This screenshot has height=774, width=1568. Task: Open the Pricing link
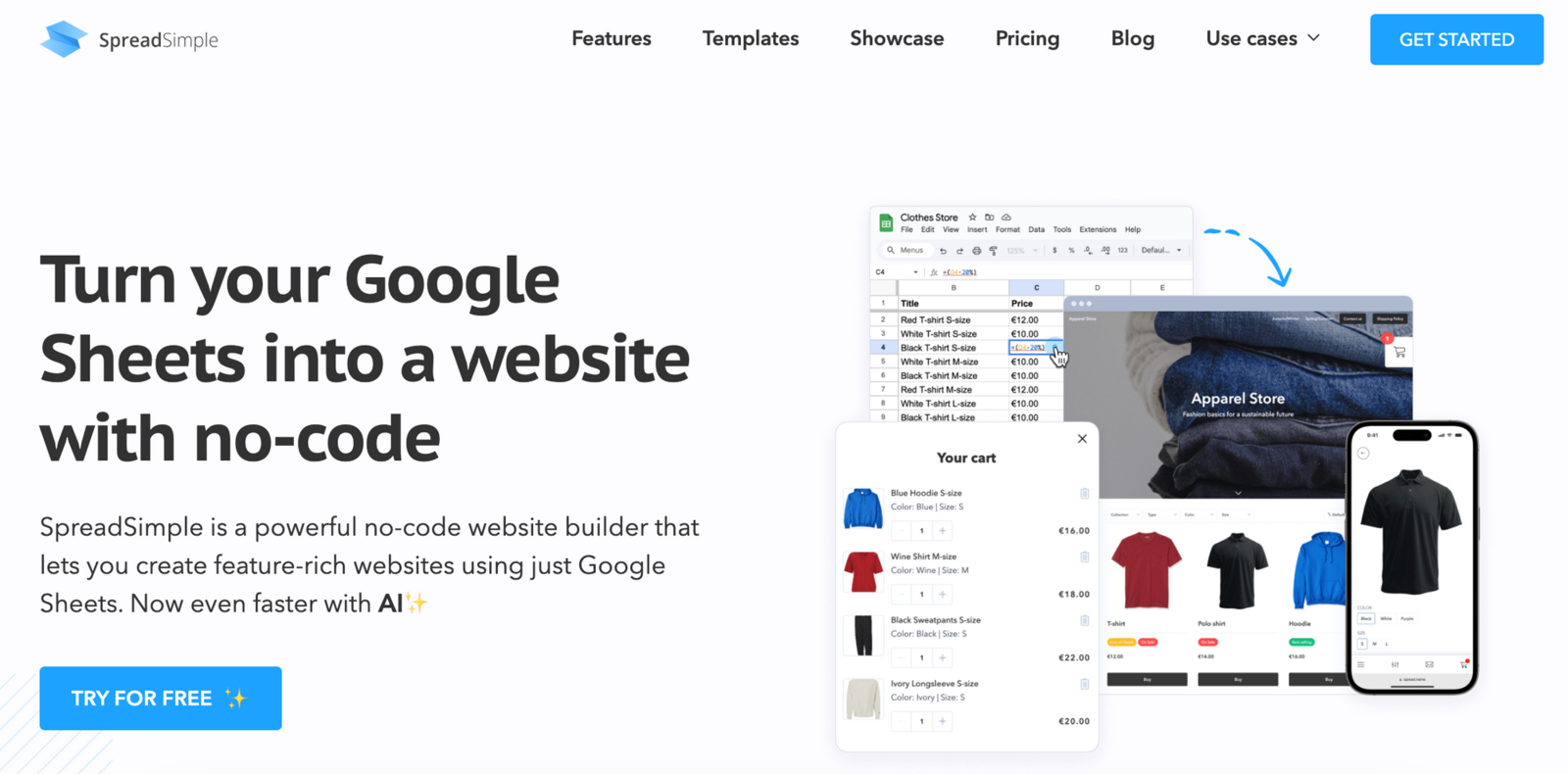click(1027, 39)
